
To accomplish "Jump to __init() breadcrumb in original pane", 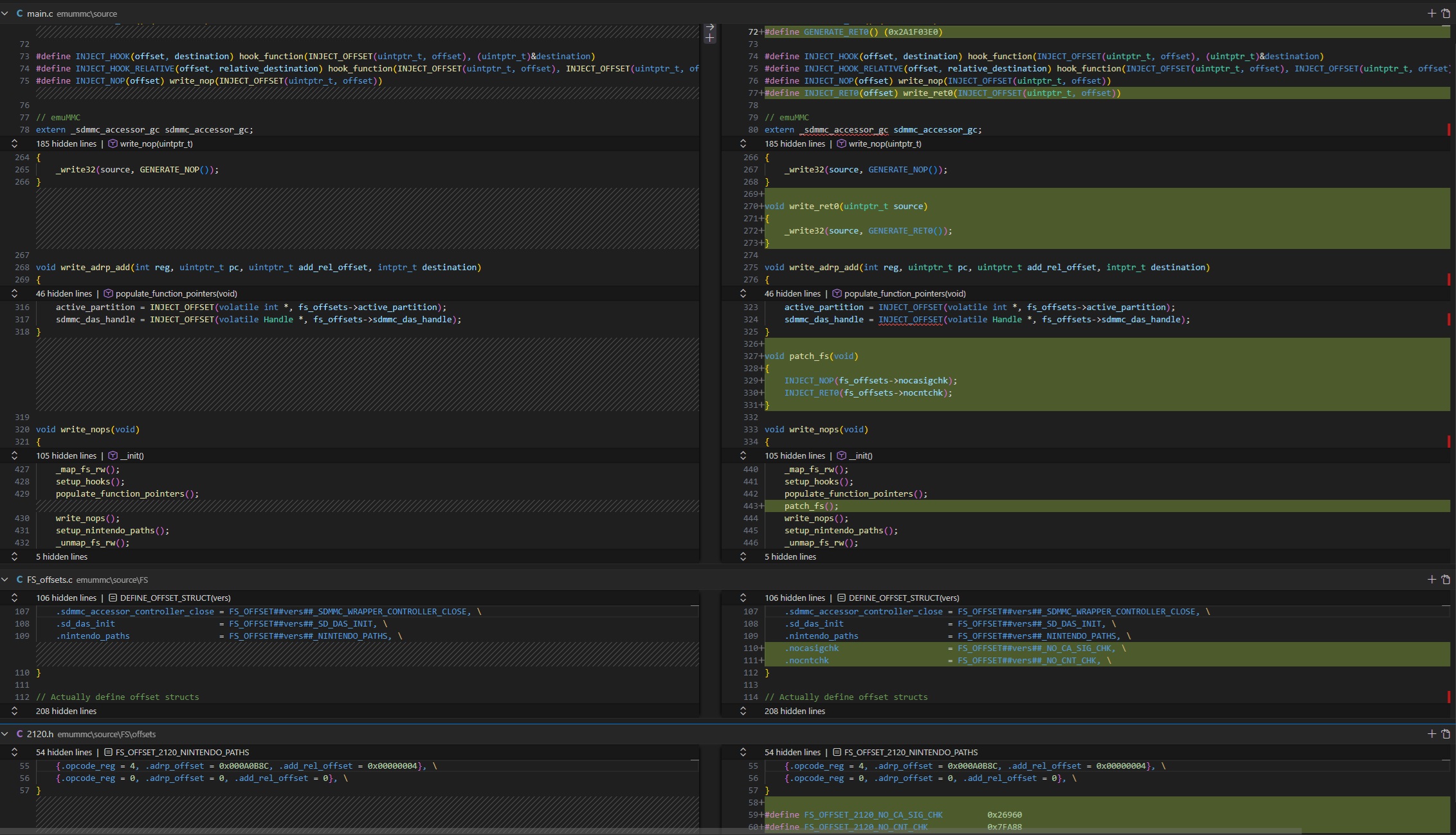I will 132,455.
